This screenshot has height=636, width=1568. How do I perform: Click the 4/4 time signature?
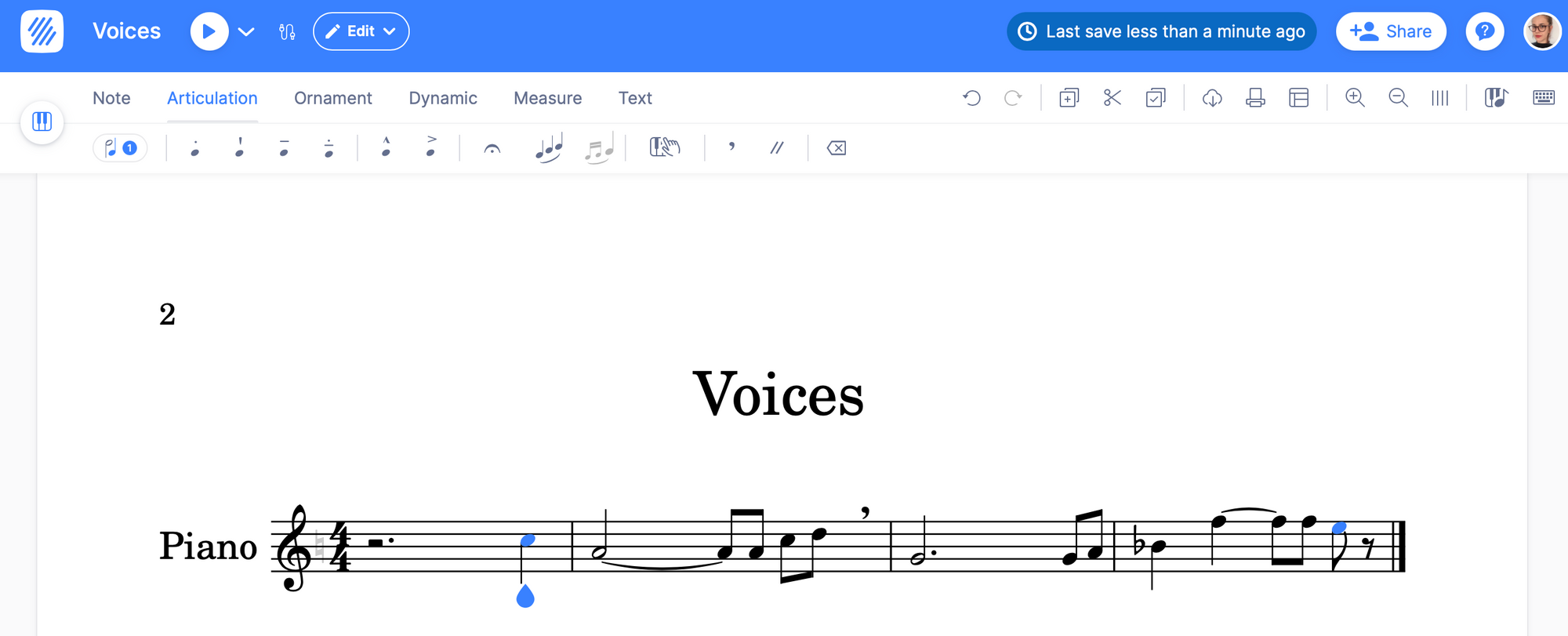339,547
